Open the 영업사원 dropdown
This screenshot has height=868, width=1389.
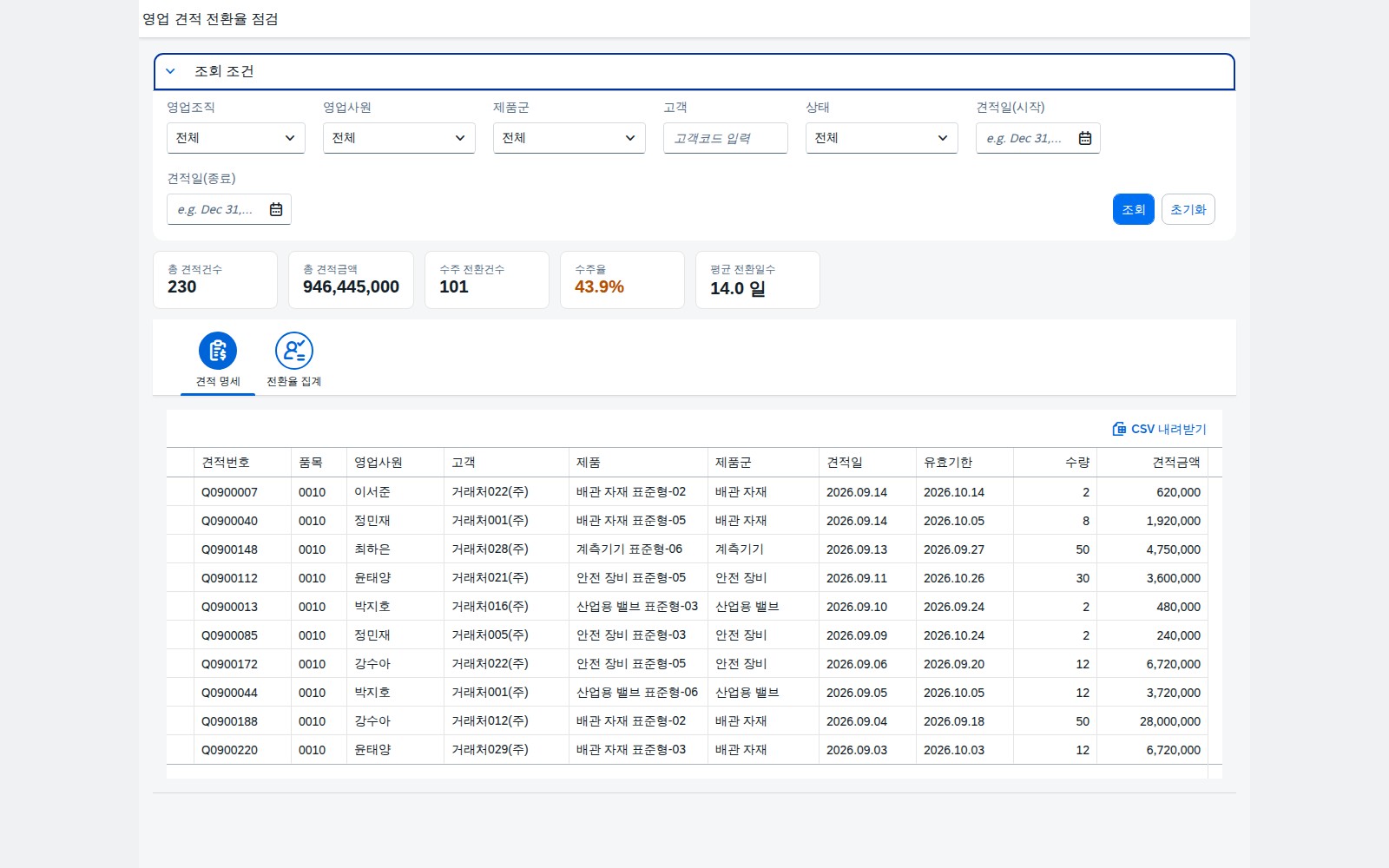[399, 138]
